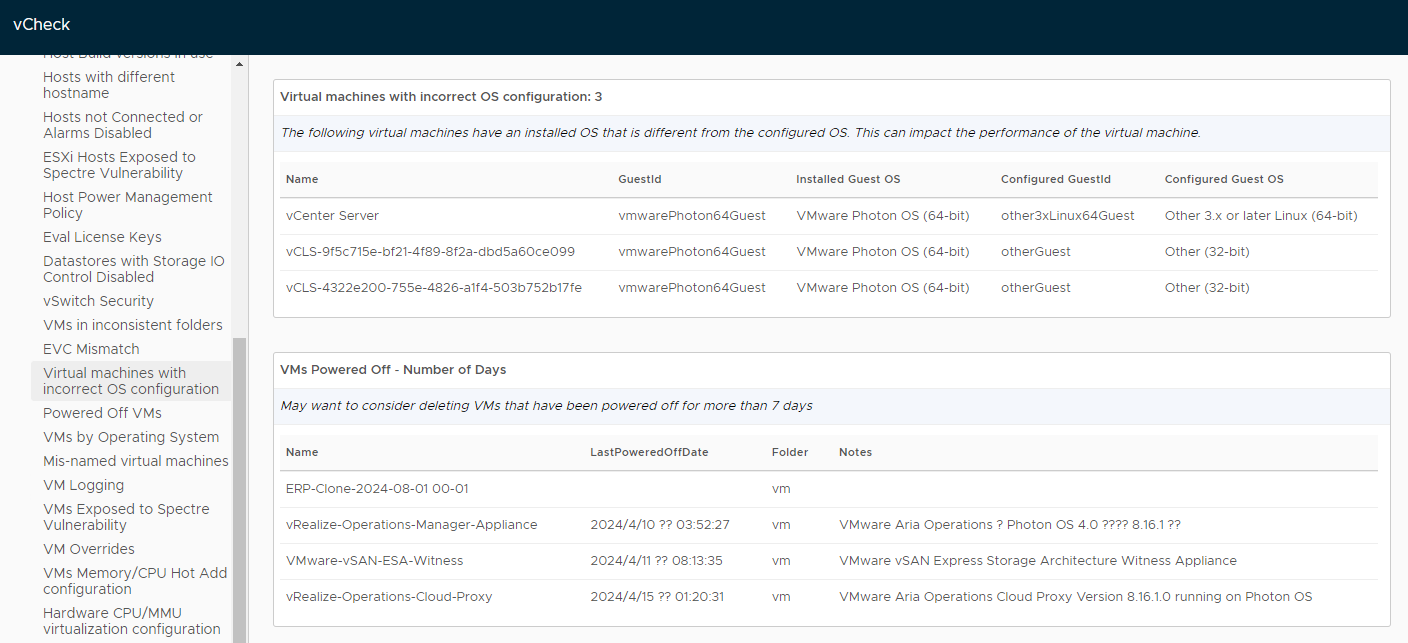Select 'Virtual machines with incorrect OS configuration' sidebar item
The width and height of the screenshot is (1408, 643).
[131, 381]
